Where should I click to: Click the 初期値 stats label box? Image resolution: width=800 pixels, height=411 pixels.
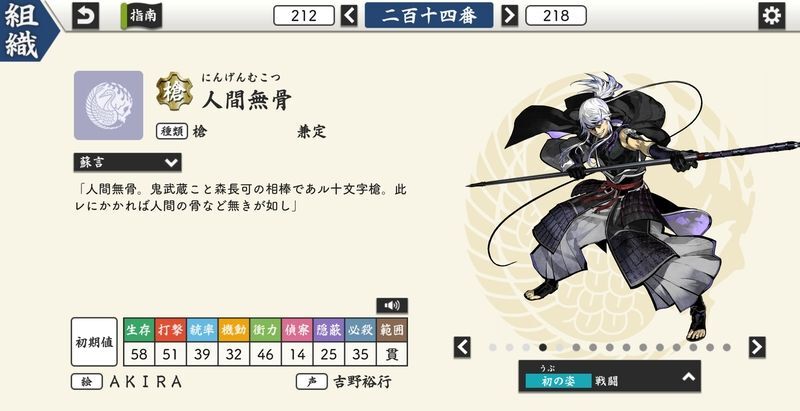[94, 342]
